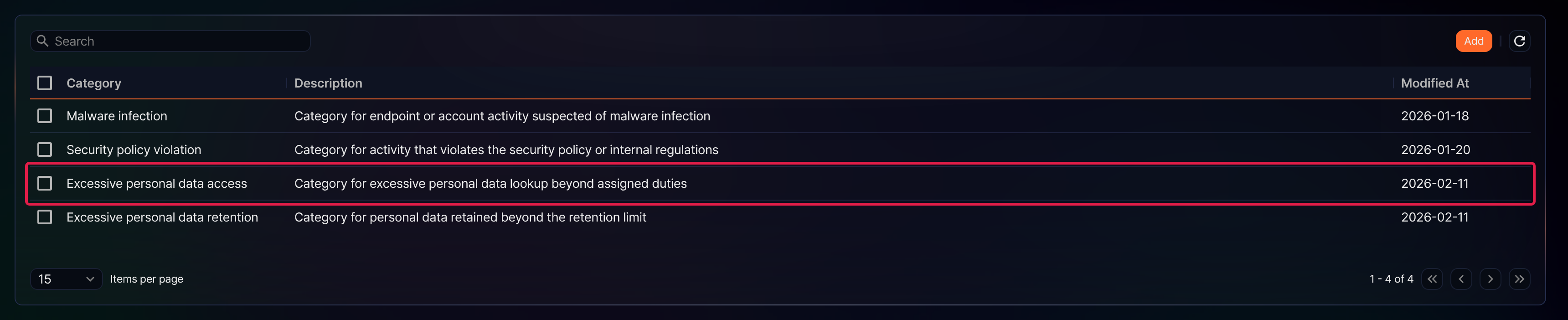The image size is (1568, 320).
Task: Tick the Excessive personal data access checkbox
Action: [x=44, y=183]
